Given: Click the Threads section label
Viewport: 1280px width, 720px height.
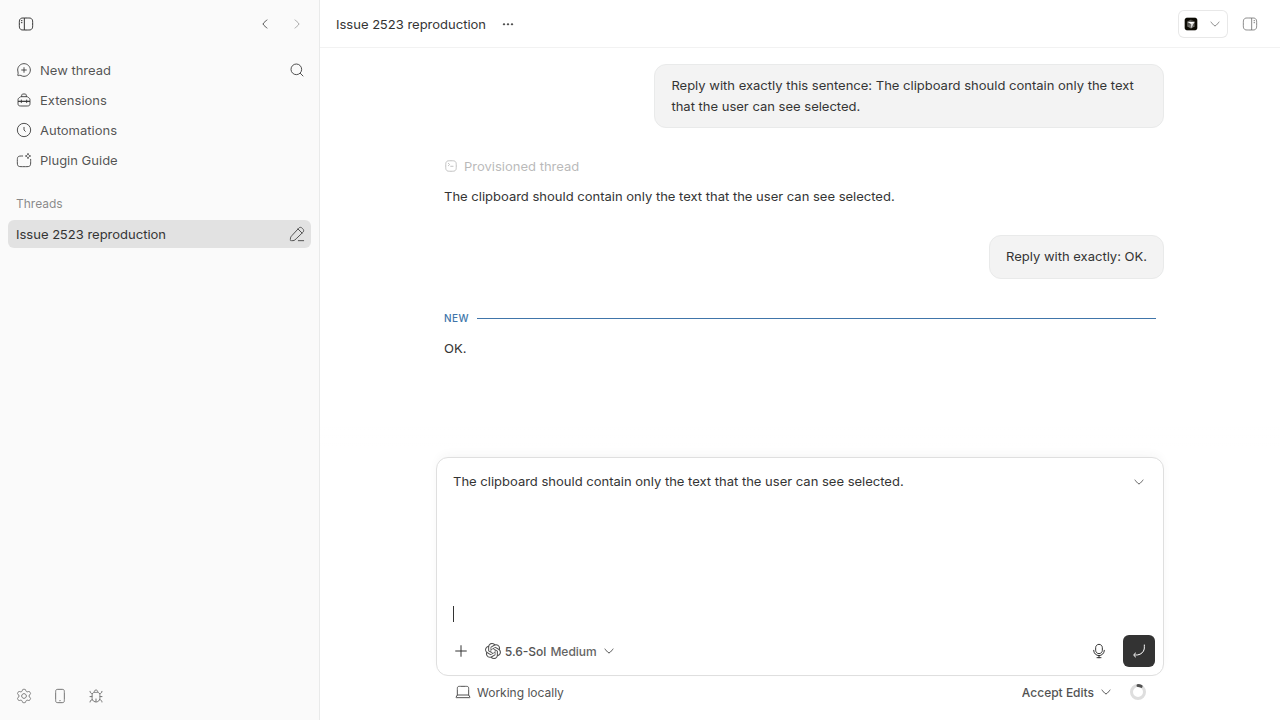Looking at the screenshot, I should (x=39, y=203).
